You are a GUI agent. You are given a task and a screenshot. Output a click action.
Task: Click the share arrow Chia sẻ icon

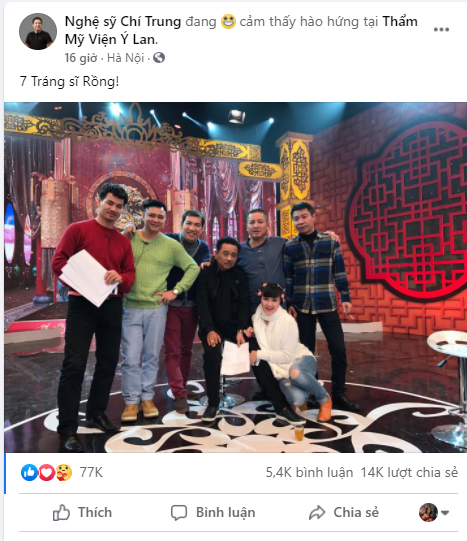pyautogui.click(x=317, y=513)
